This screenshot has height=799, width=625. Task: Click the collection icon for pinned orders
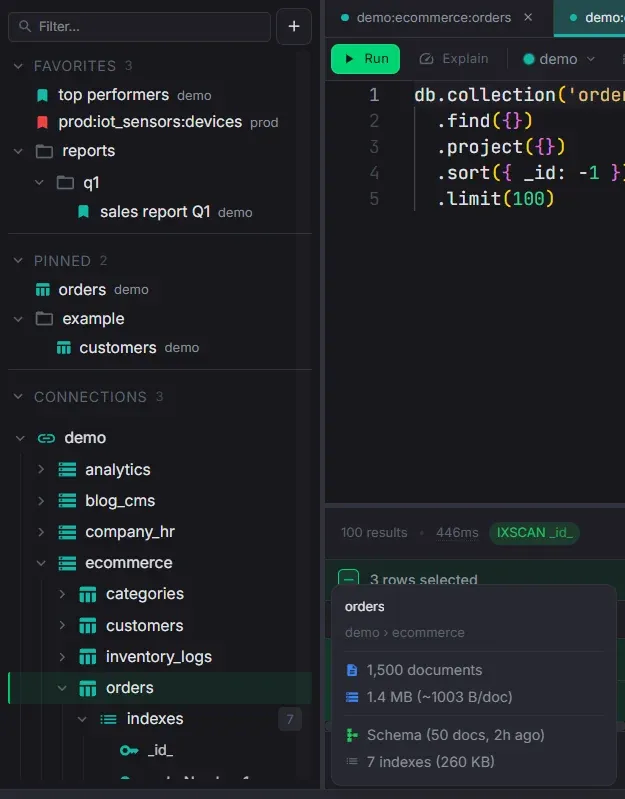(x=43, y=289)
